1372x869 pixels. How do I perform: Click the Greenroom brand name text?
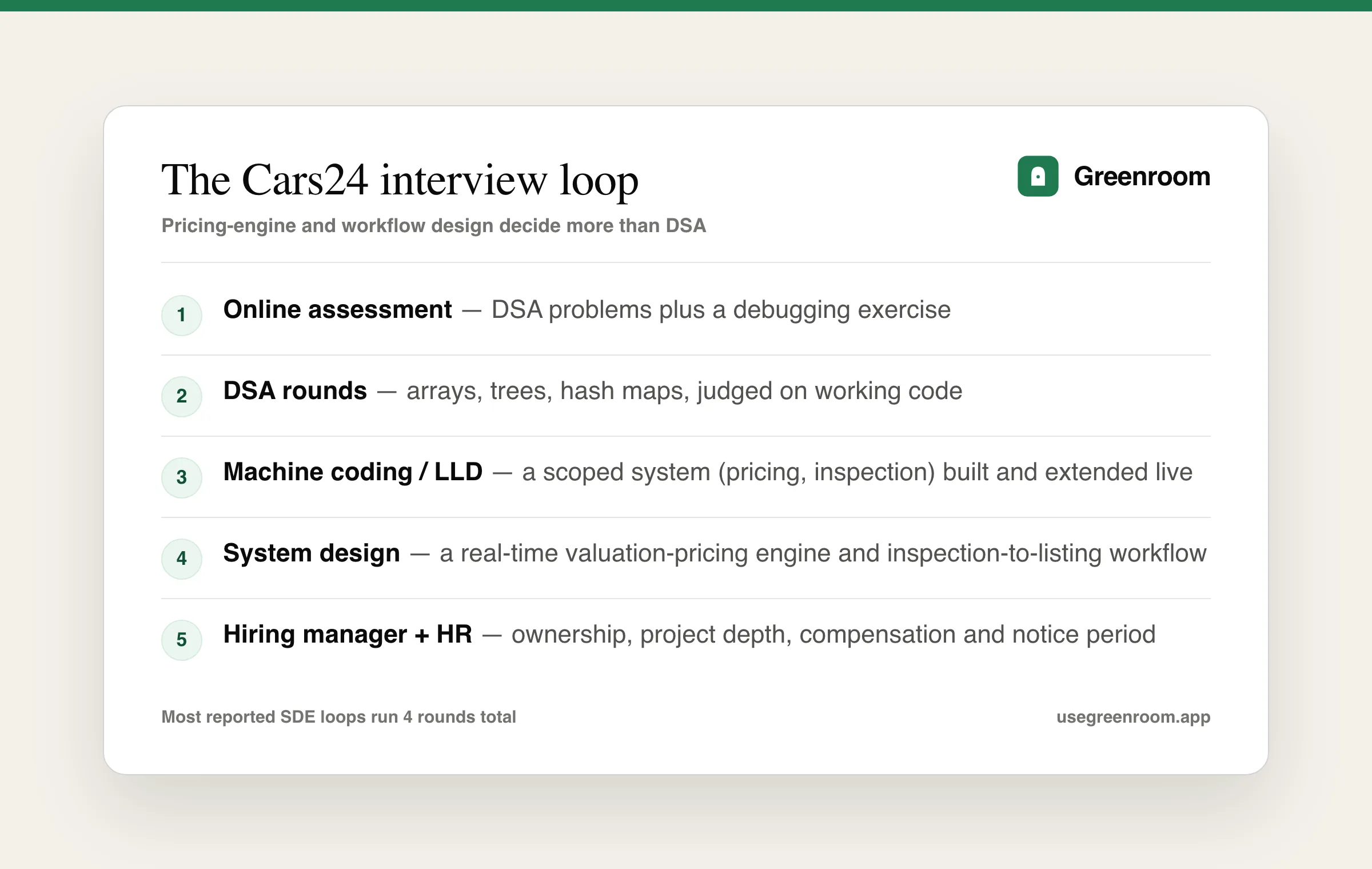1142,176
